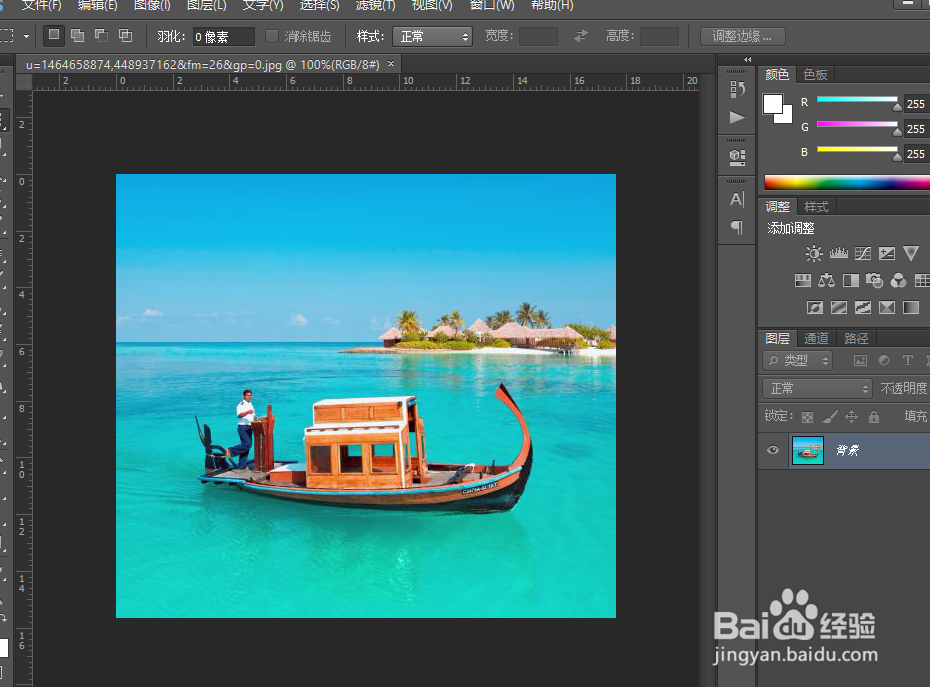The image size is (930, 687).
Task: Add a Brightness/Contrast adjustment sun icon
Action: [814, 254]
